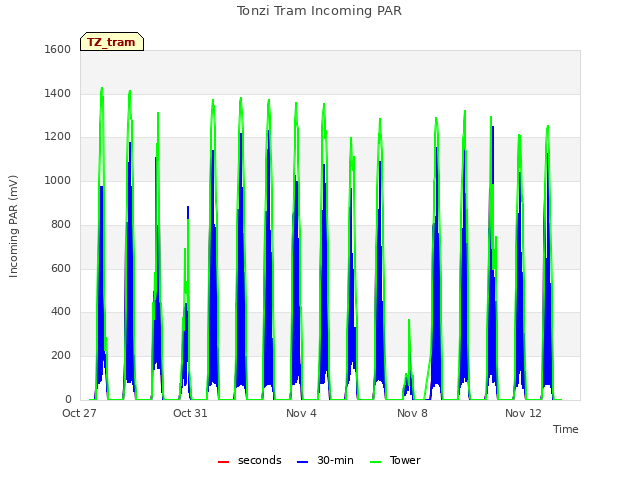The height and width of the screenshot is (480, 640).
Task: Click the Oct 27 x-axis label
Action: (79, 413)
